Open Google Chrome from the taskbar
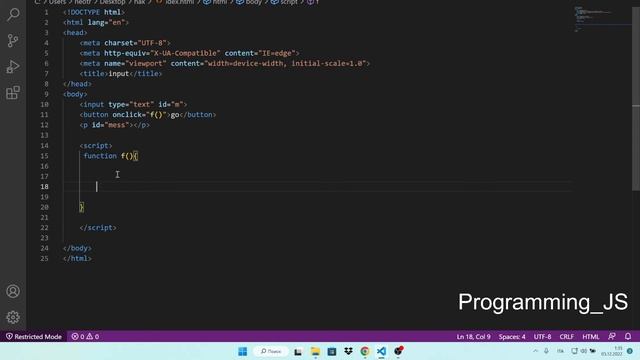The height and width of the screenshot is (360, 640). coord(364,351)
